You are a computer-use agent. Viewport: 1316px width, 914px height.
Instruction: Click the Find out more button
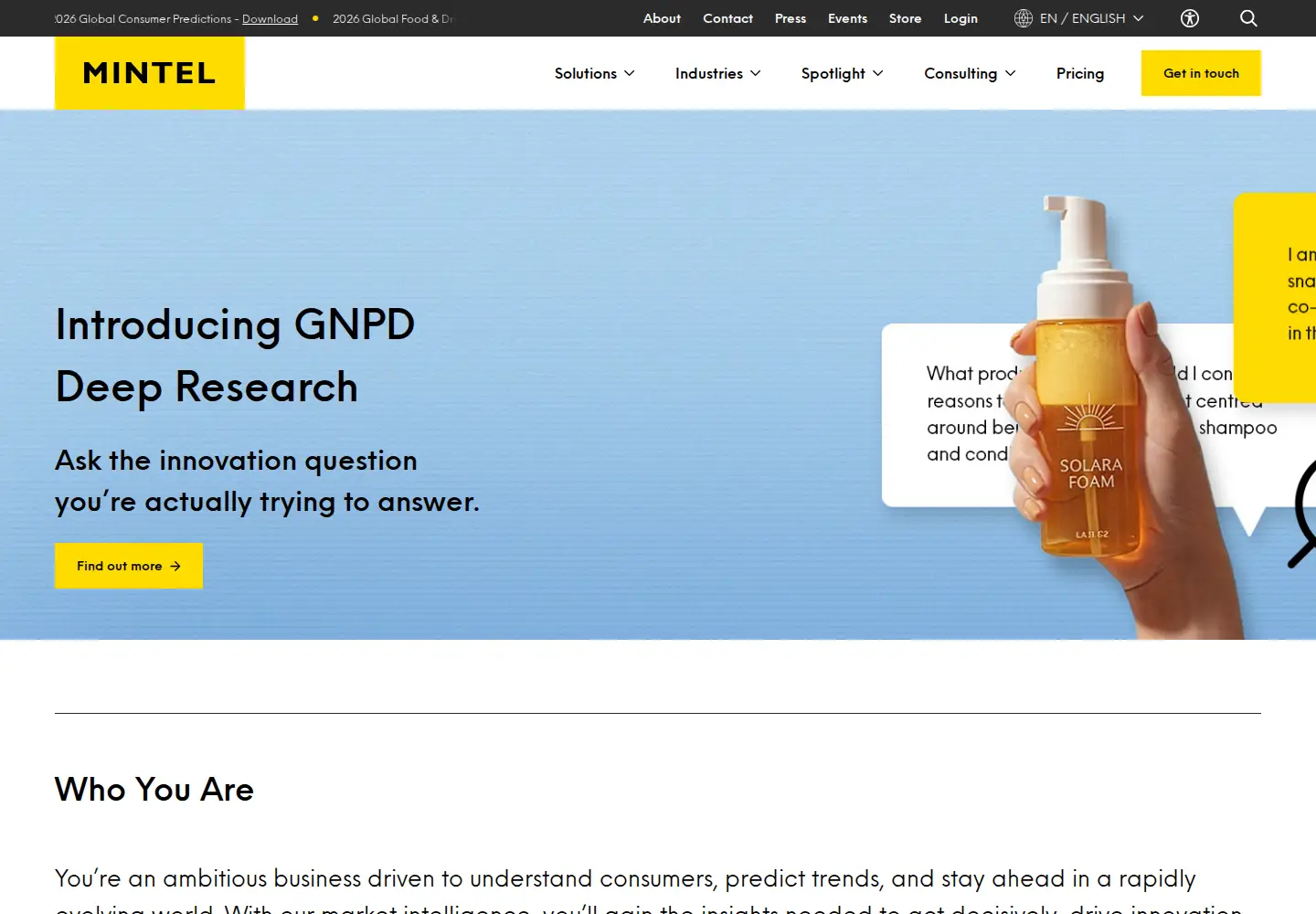tap(129, 566)
